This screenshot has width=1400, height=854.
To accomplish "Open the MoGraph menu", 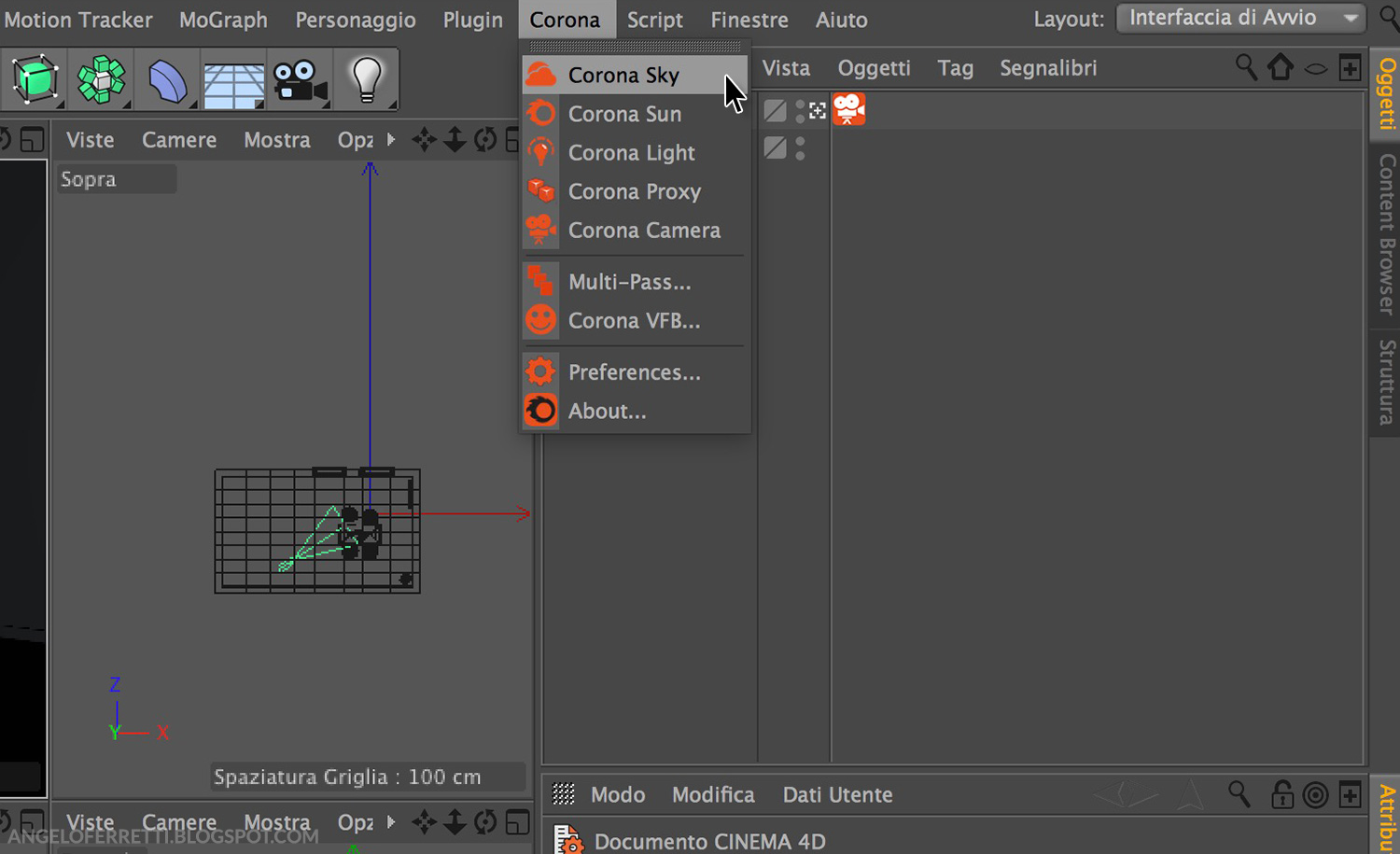I will [223, 20].
